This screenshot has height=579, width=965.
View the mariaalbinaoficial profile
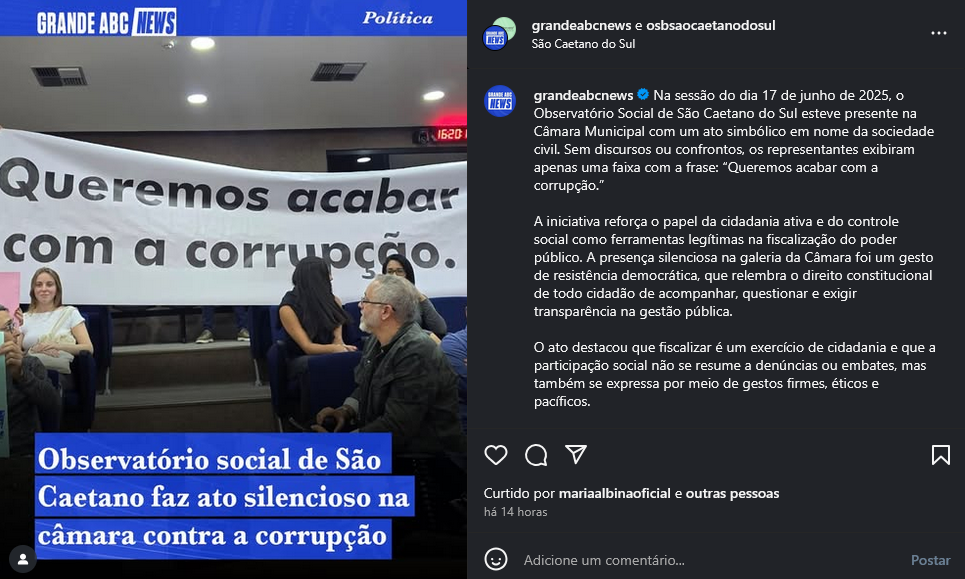coord(614,493)
